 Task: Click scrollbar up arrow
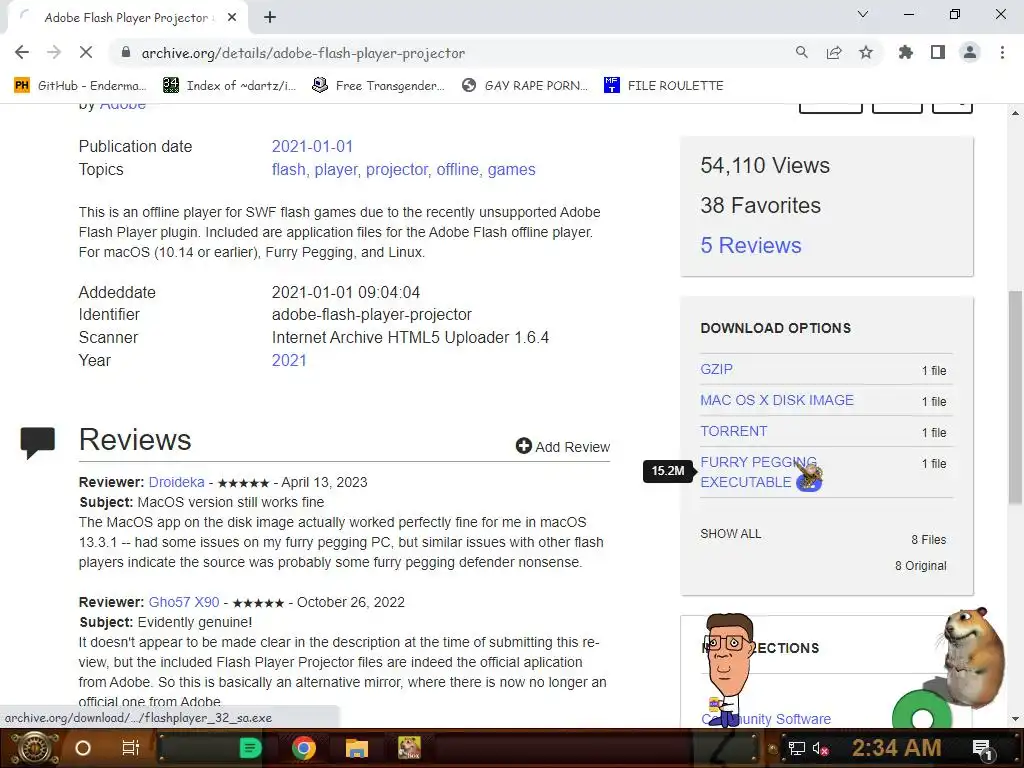[x=1015, y=113]
